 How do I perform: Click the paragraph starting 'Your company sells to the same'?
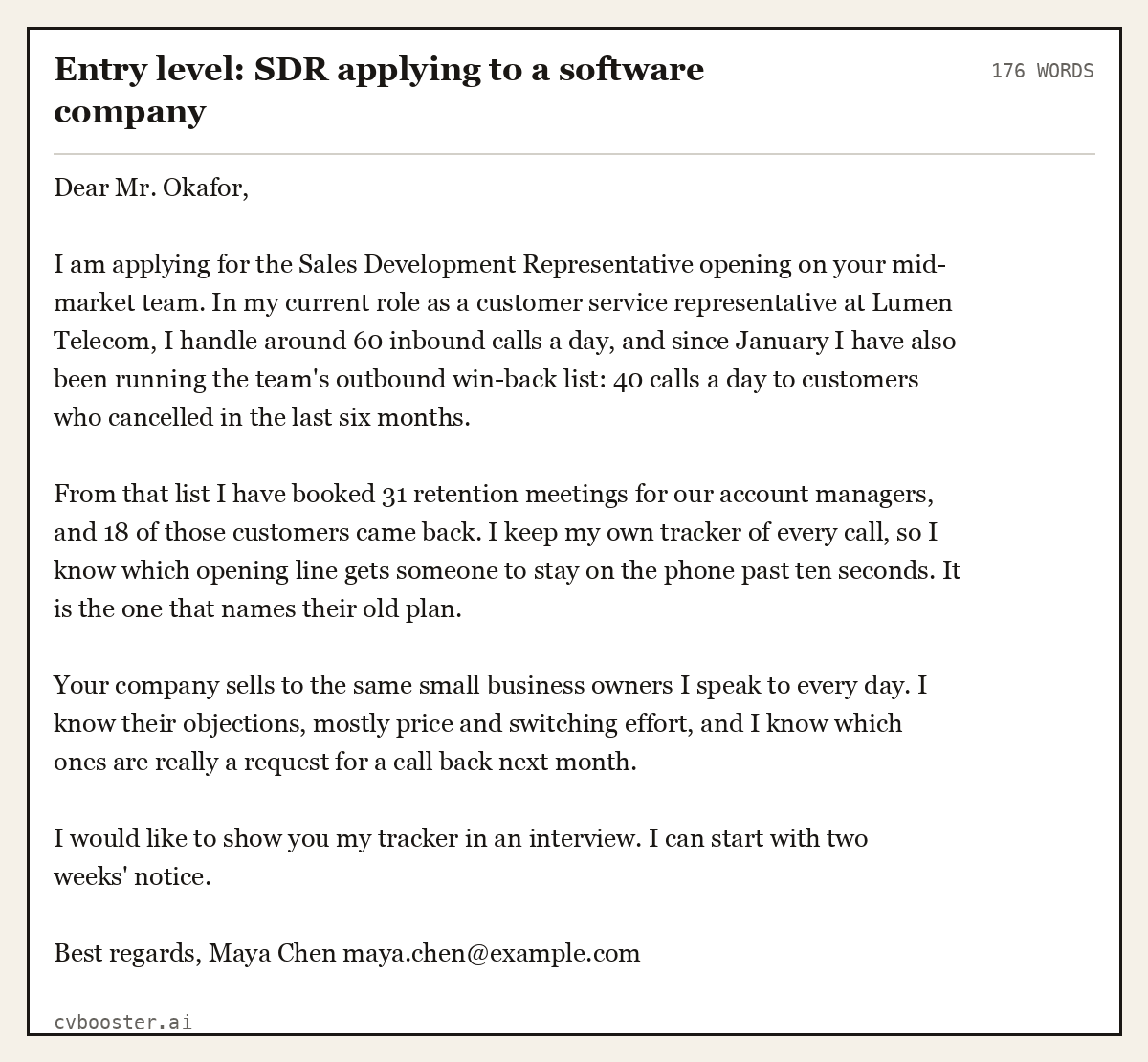point(490,723)
